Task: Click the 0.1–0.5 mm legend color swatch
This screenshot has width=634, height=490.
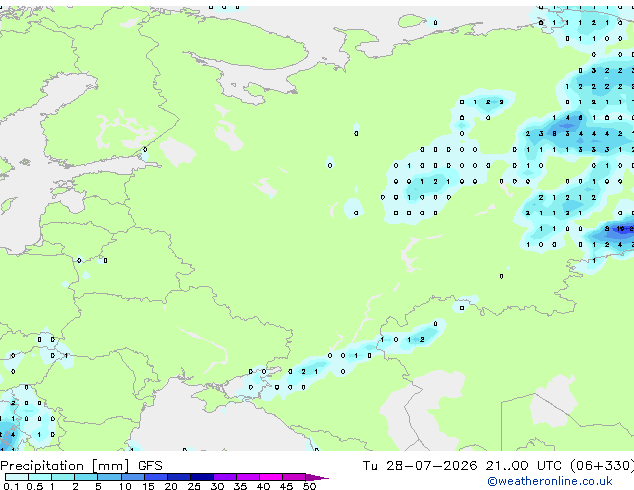Action: [17, 477]
